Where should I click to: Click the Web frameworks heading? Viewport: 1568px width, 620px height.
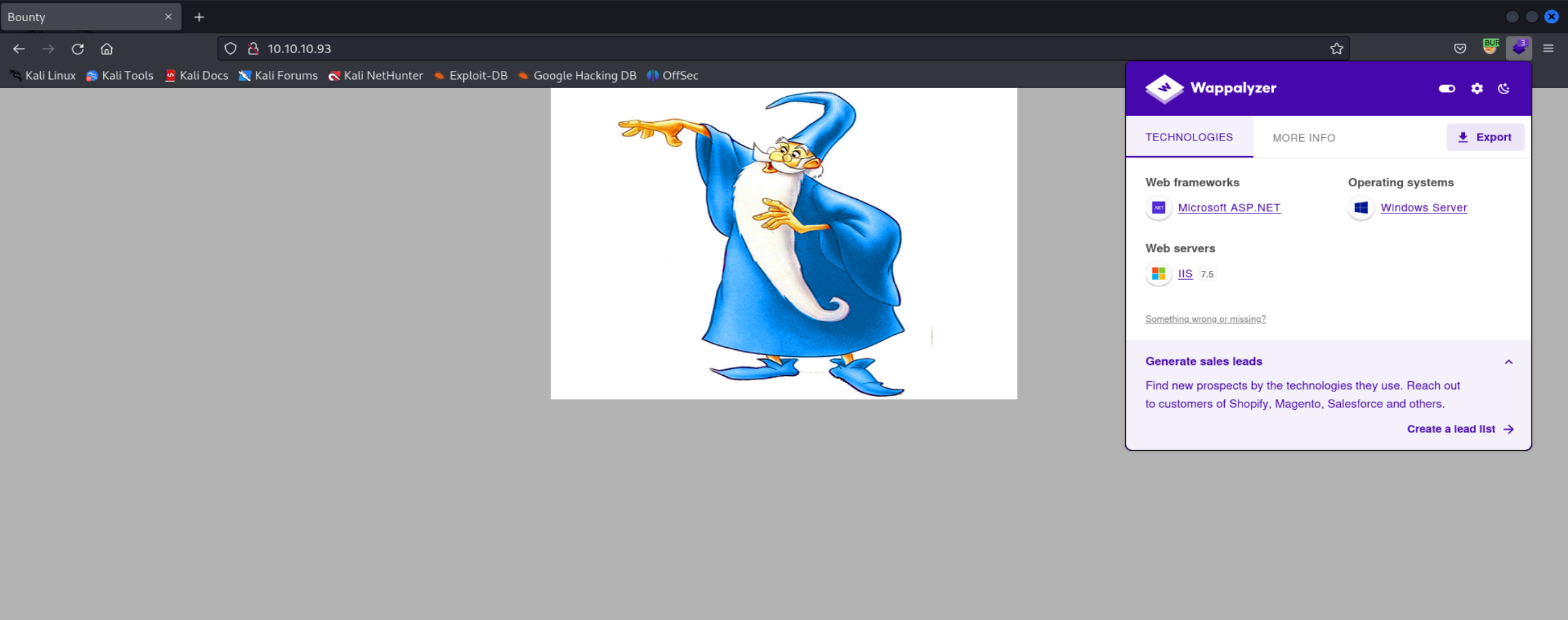[1192, 182]
